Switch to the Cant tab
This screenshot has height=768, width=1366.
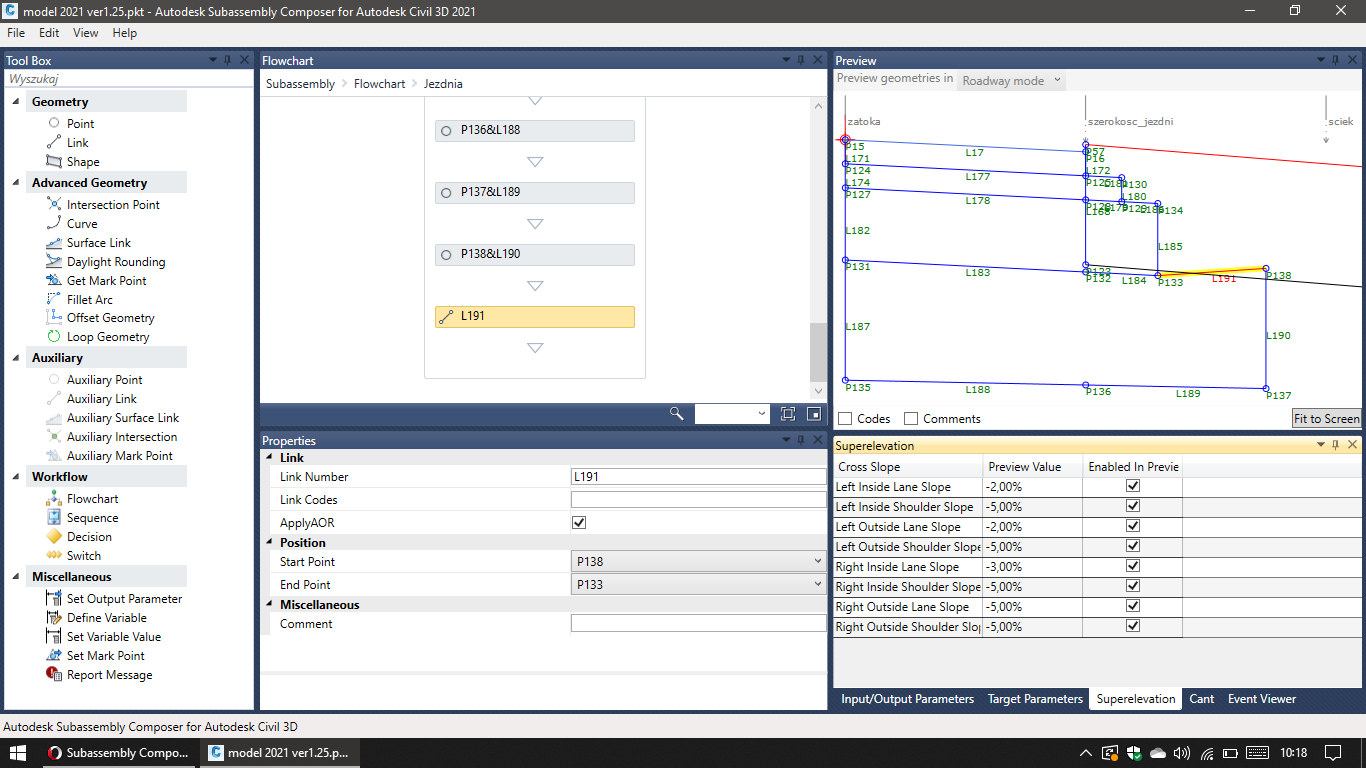[x=1202, y=699]
